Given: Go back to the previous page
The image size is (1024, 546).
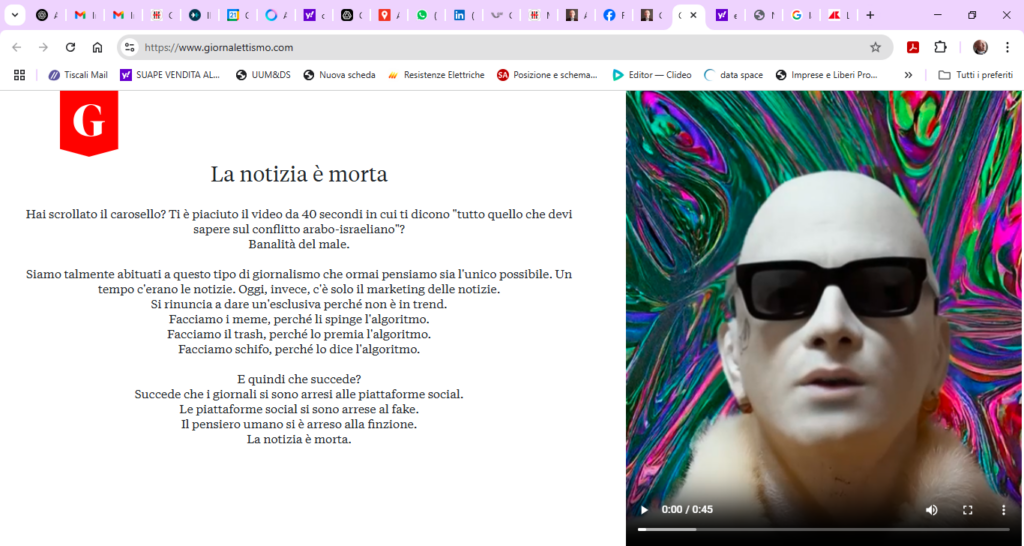Looking at the screenshot, I should coord(16,47).
